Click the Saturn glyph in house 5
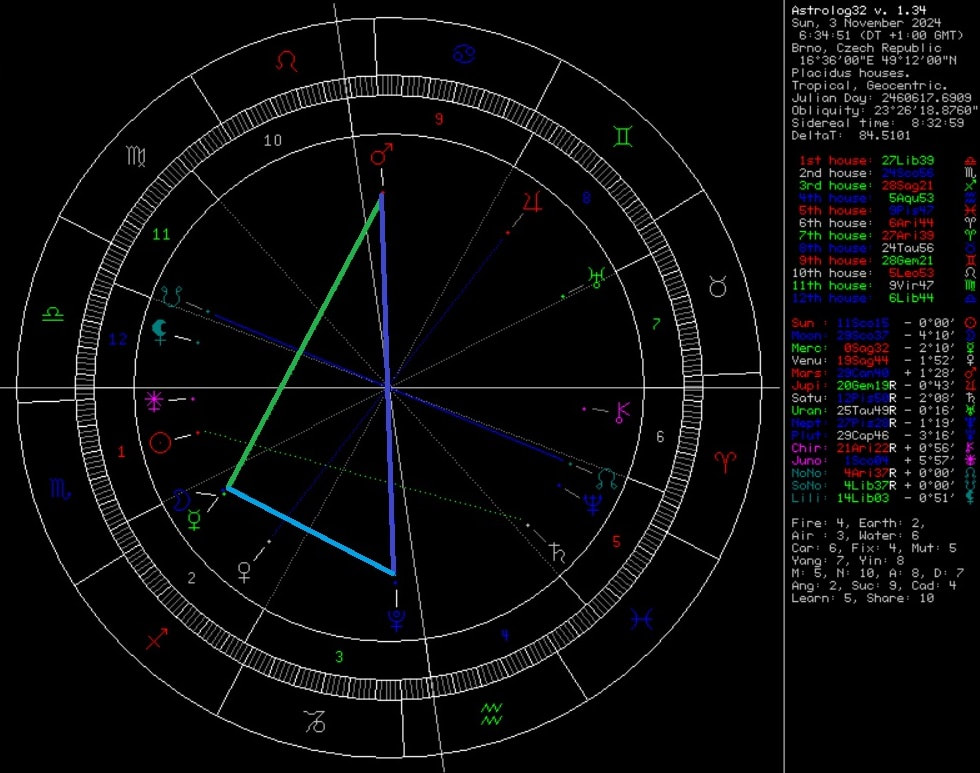The height and width of the screenshot is (773, 980). [x=556, y=551]
